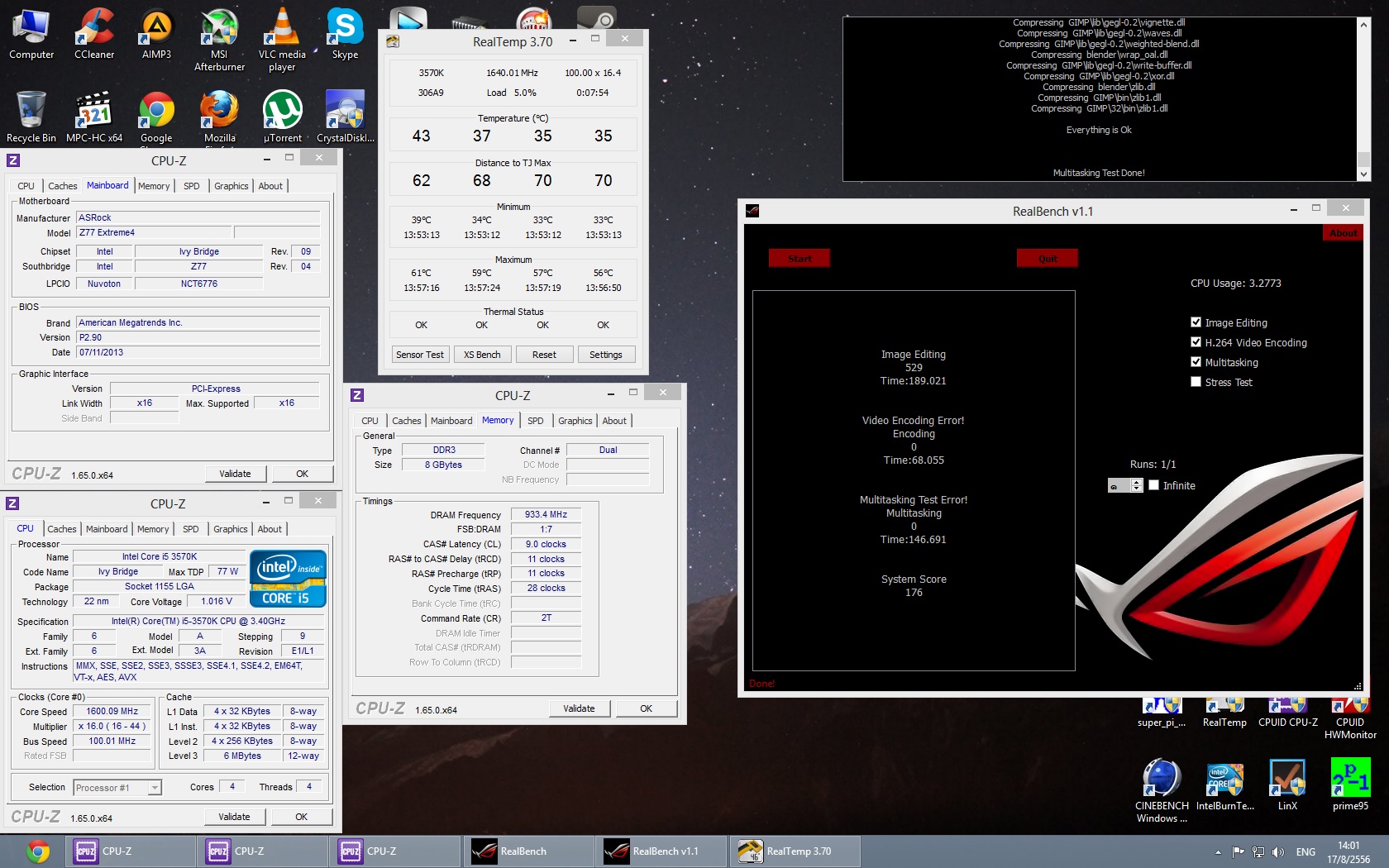Click "Intel Core i5 3570K" name field
1389x868 pixels.
tap(160, 556)
